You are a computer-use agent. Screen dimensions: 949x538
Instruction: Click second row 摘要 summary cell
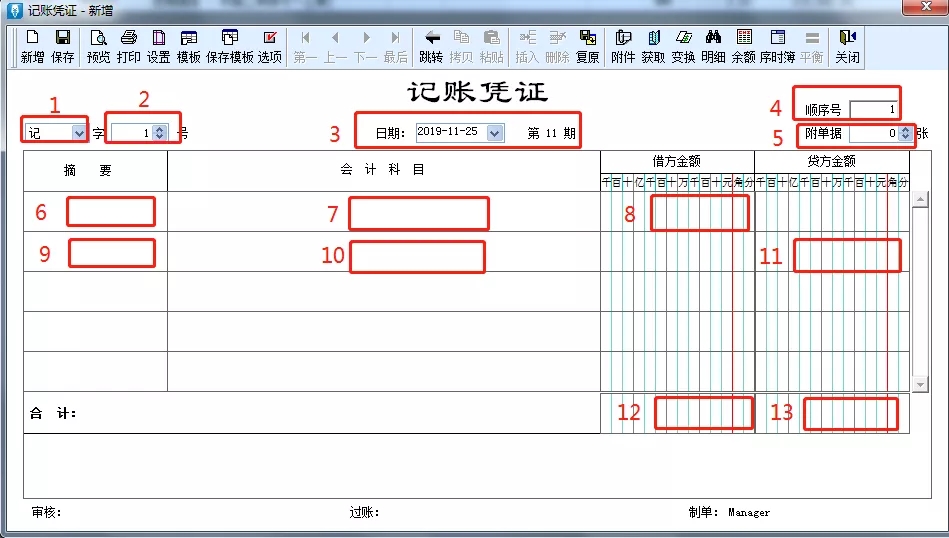(96, 252)
